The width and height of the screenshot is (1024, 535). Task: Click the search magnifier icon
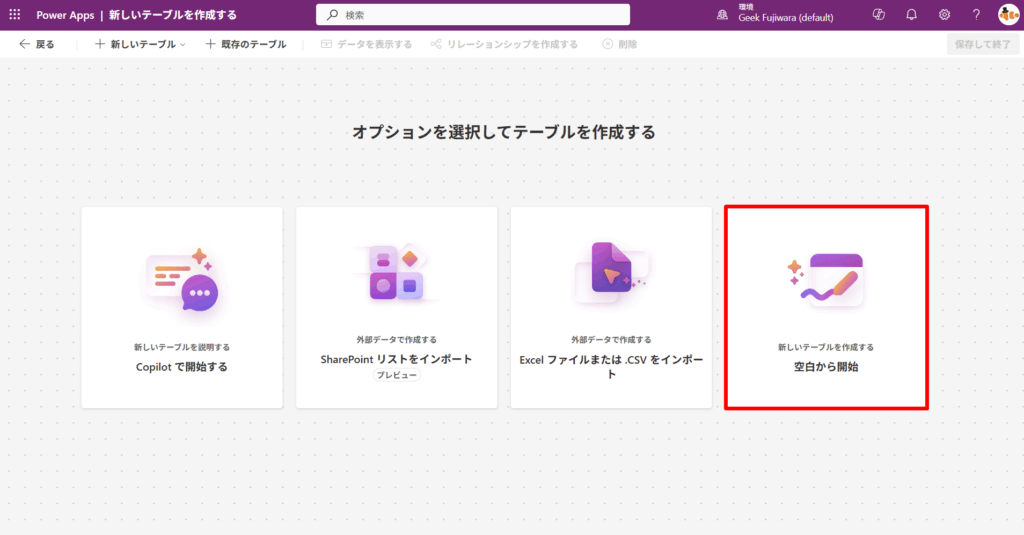click(x=332, y=14)
